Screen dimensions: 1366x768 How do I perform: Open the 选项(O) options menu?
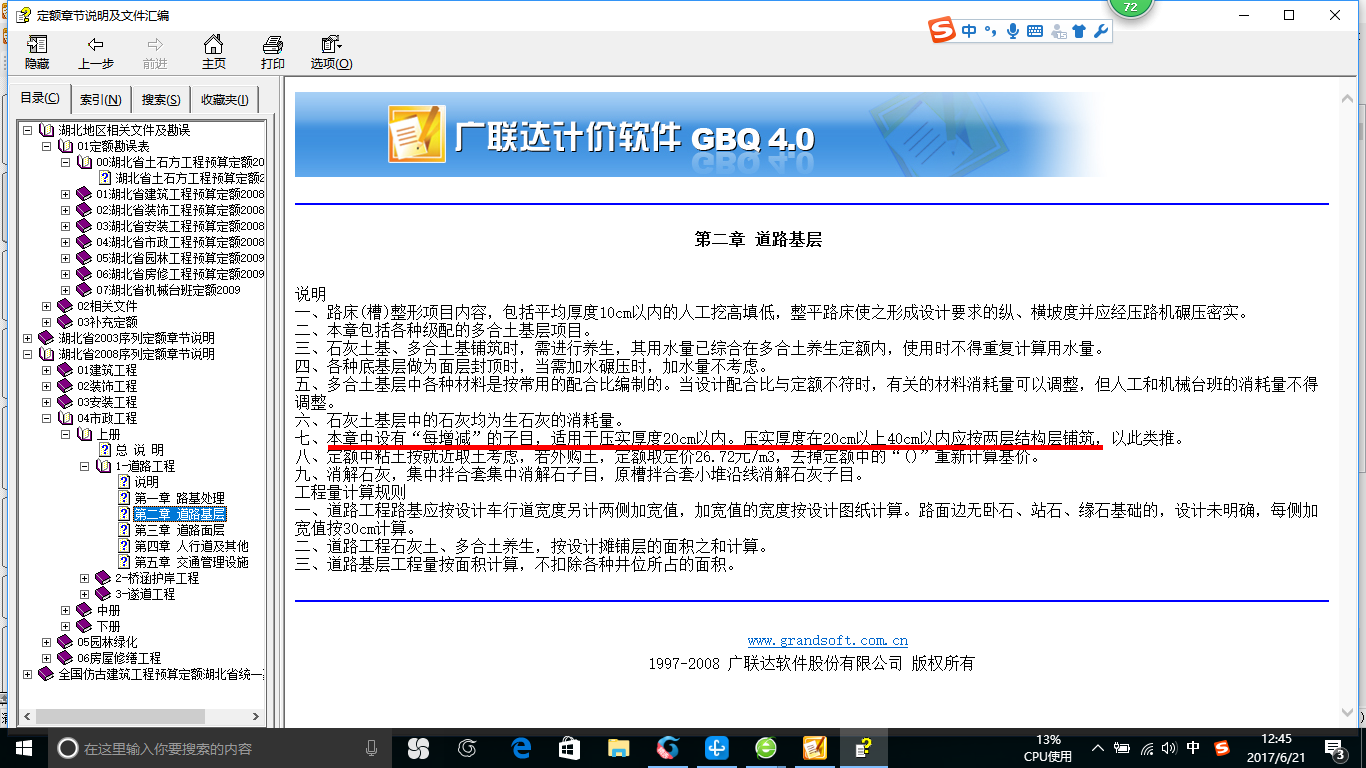pos(331,53)
